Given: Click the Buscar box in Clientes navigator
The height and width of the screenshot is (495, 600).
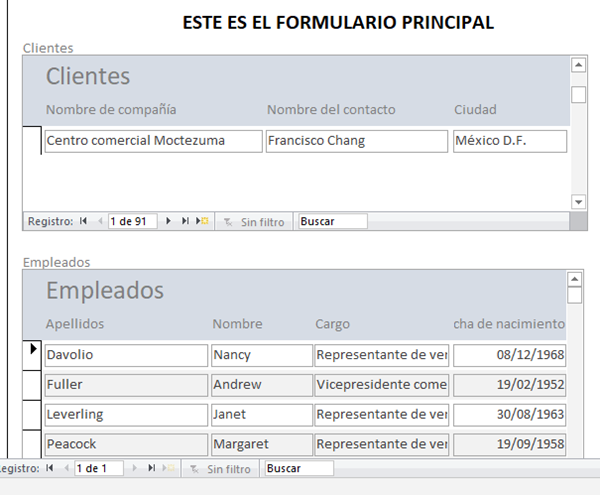Looking at the screenshot, I should 332,221.
